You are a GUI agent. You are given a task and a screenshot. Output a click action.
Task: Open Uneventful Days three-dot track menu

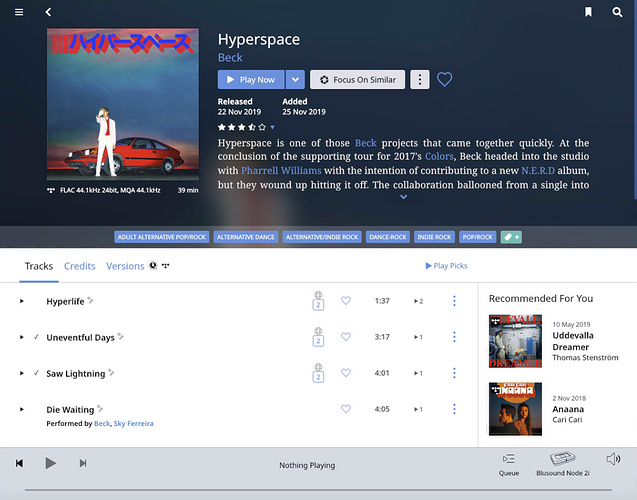[454, 337]
